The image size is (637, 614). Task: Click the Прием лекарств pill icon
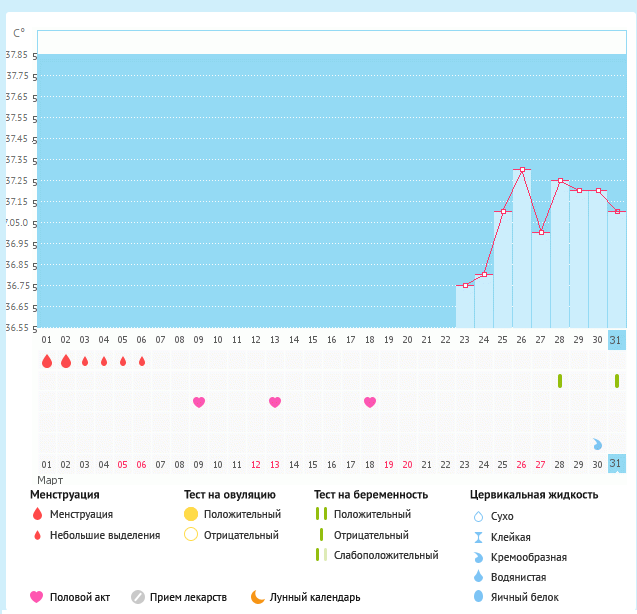[139, 597]
